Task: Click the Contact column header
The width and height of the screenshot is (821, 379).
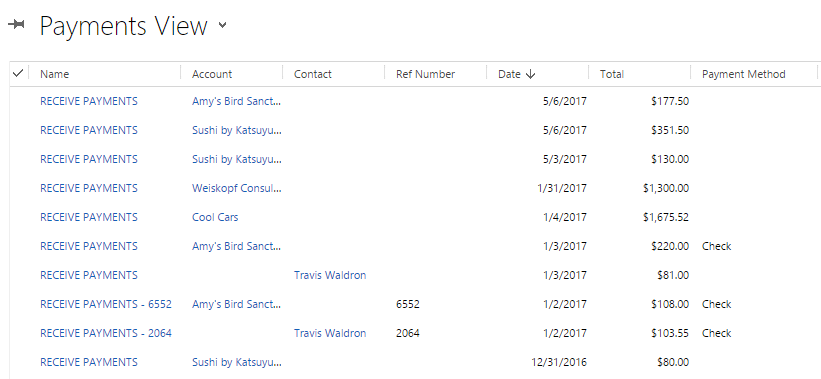Action: [x=313, y=74]
